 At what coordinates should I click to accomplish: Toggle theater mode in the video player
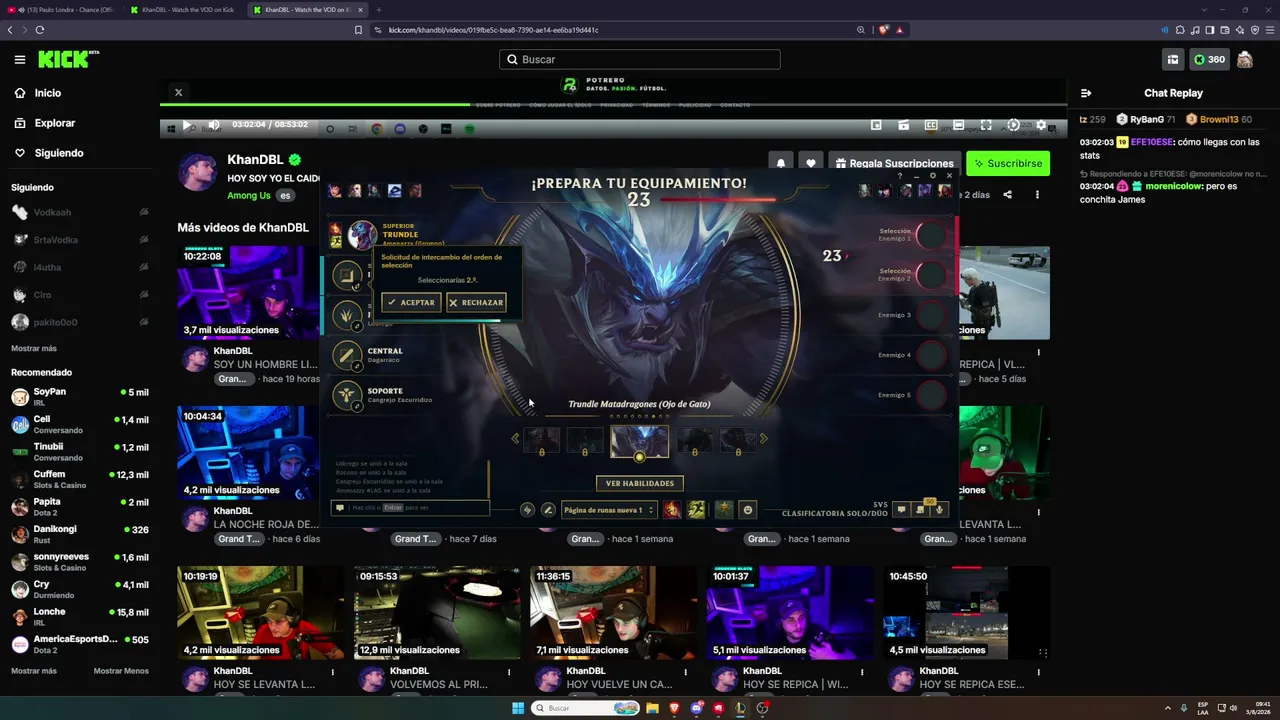(958, 126)
